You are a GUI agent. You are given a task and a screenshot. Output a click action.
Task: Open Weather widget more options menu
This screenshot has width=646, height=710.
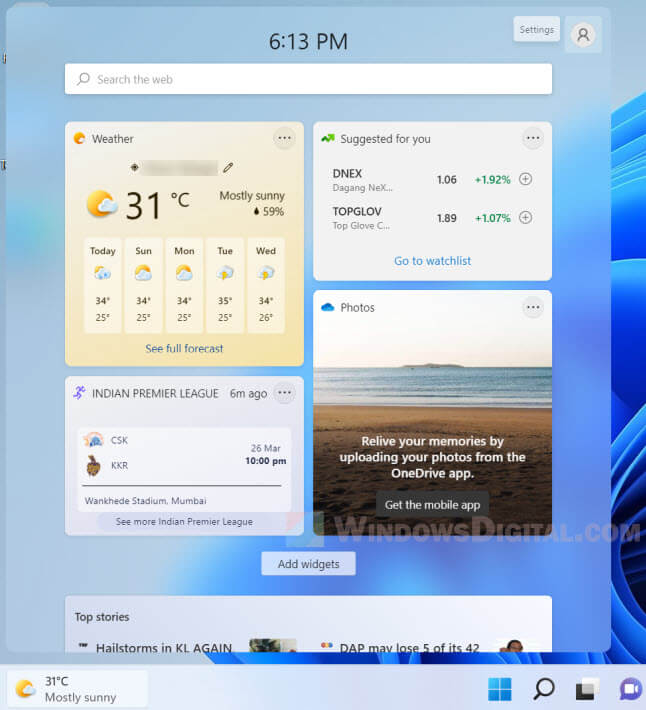click(x=284, y=138)
